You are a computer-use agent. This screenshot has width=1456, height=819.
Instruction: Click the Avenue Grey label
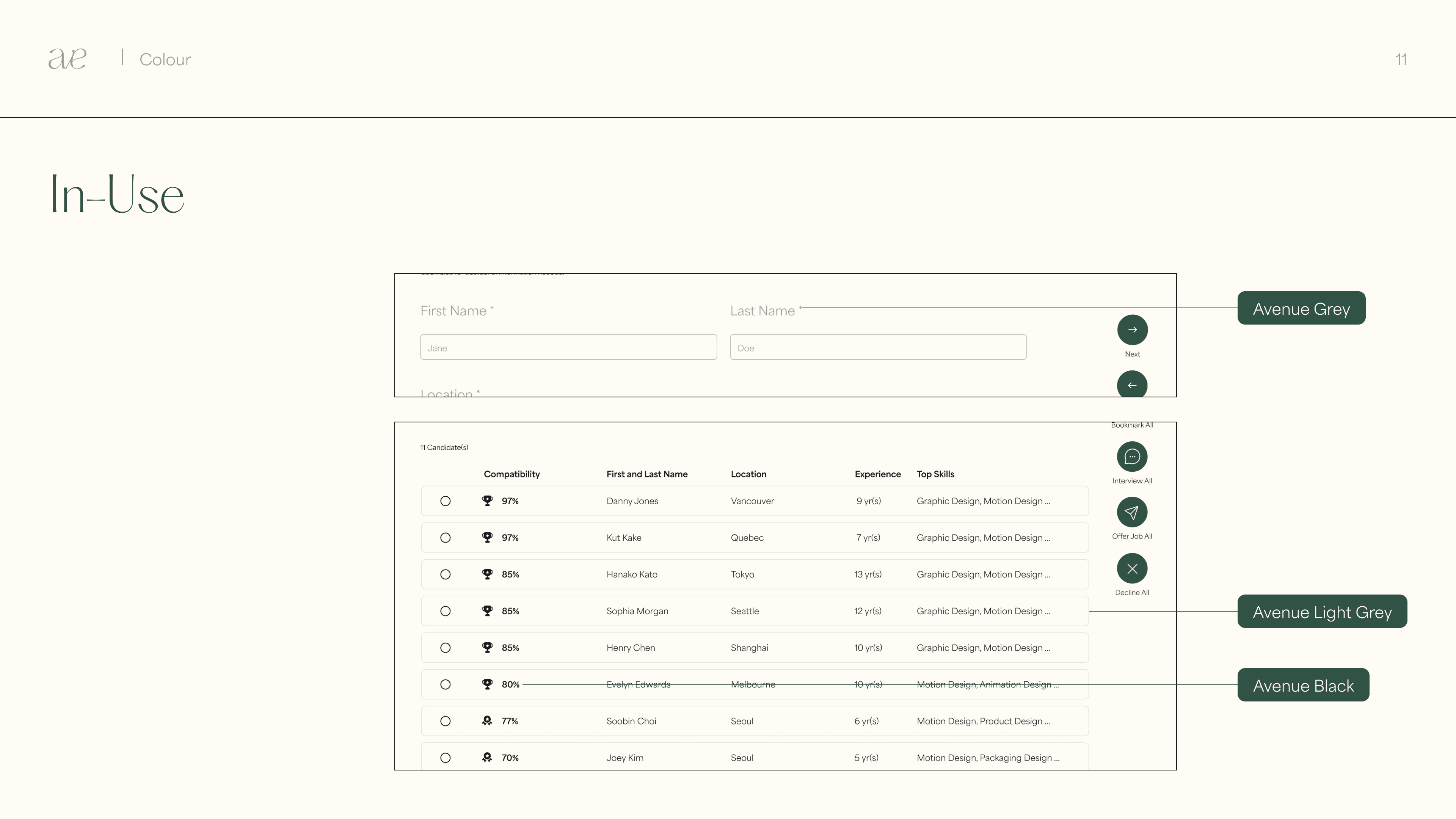(x=1301, y=308)
